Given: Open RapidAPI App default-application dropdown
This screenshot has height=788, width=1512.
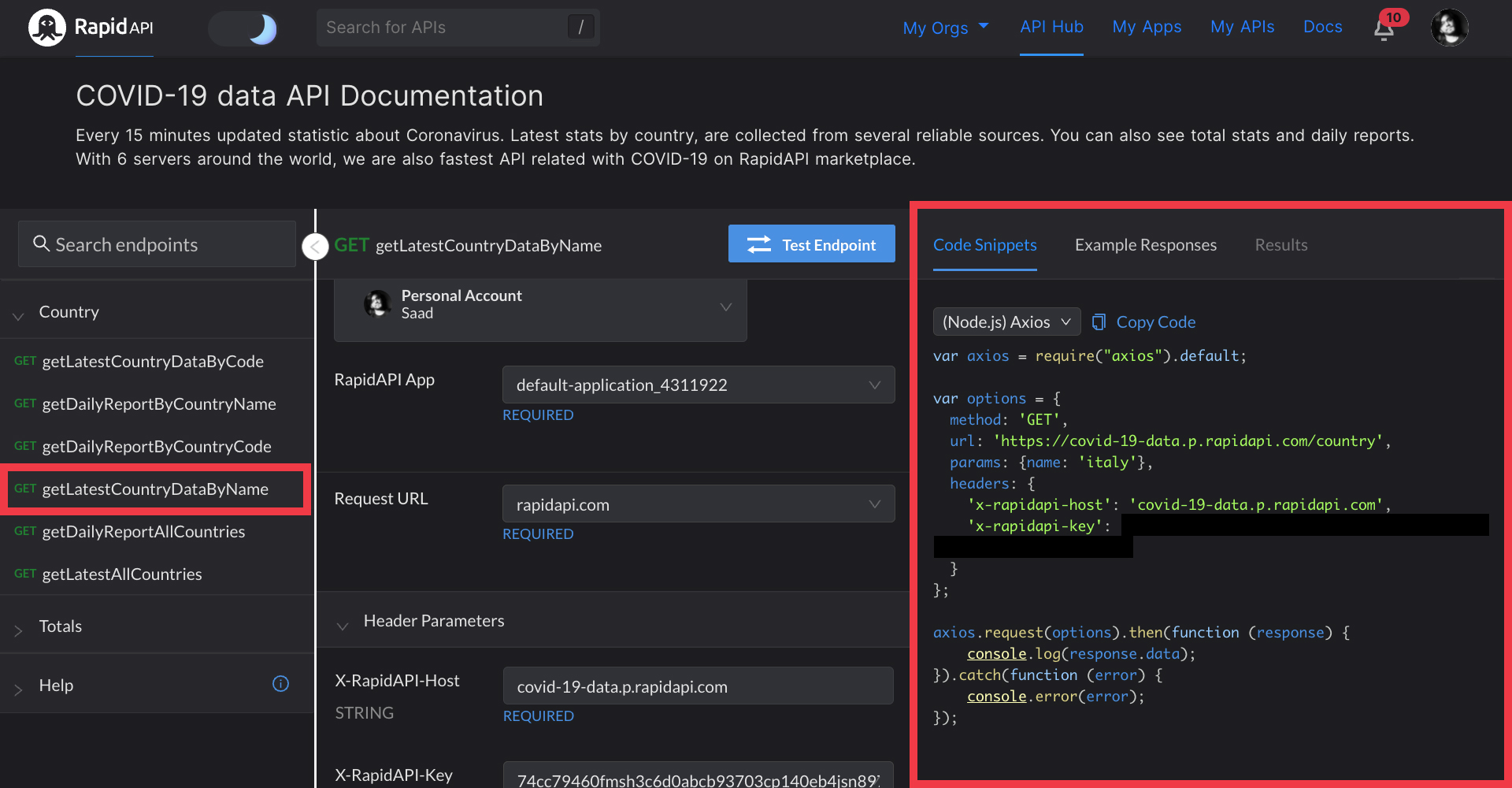Looking at the screenshot, I should click(699, 385).
